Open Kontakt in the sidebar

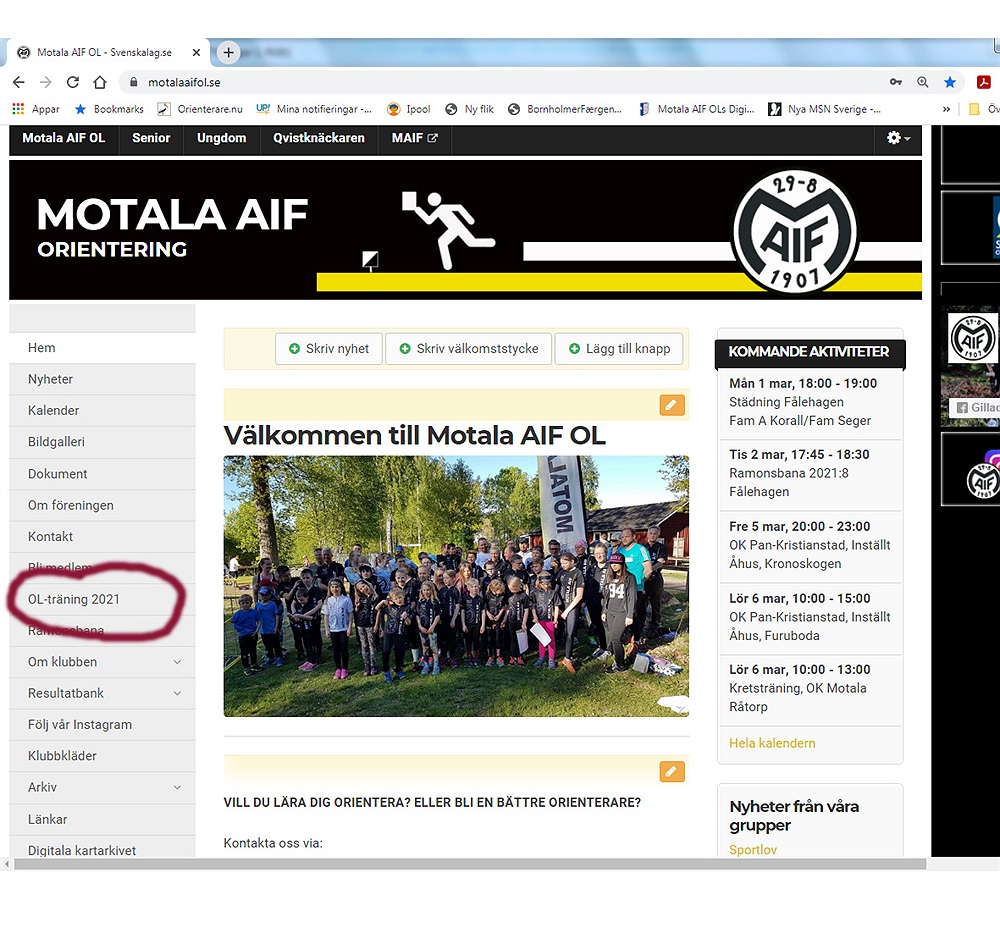click(102, 536)
